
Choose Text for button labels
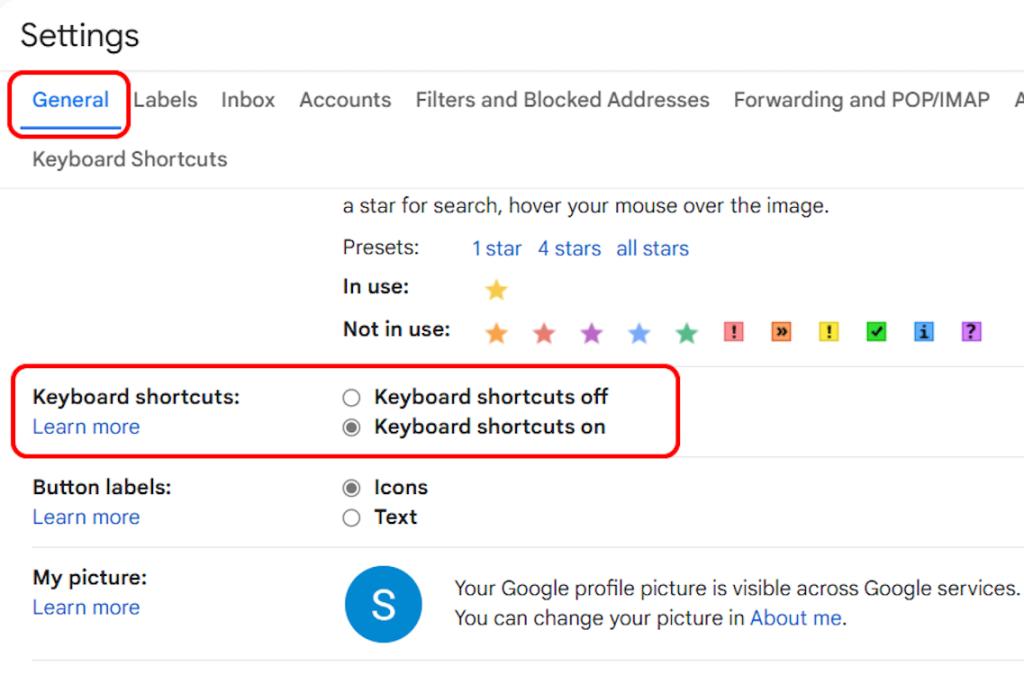pos(351,518)
